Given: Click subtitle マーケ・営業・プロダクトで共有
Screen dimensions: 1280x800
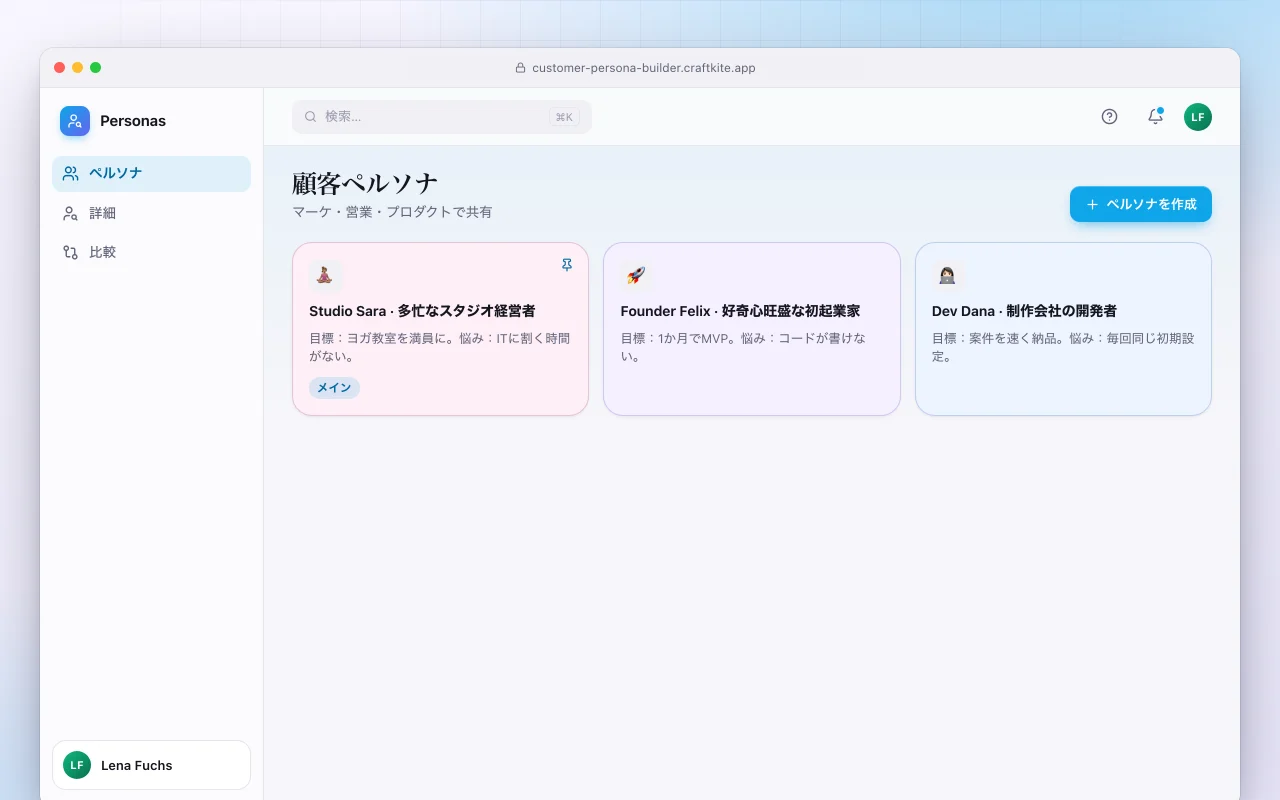Looking at the screenshot, I should point(392,212).
